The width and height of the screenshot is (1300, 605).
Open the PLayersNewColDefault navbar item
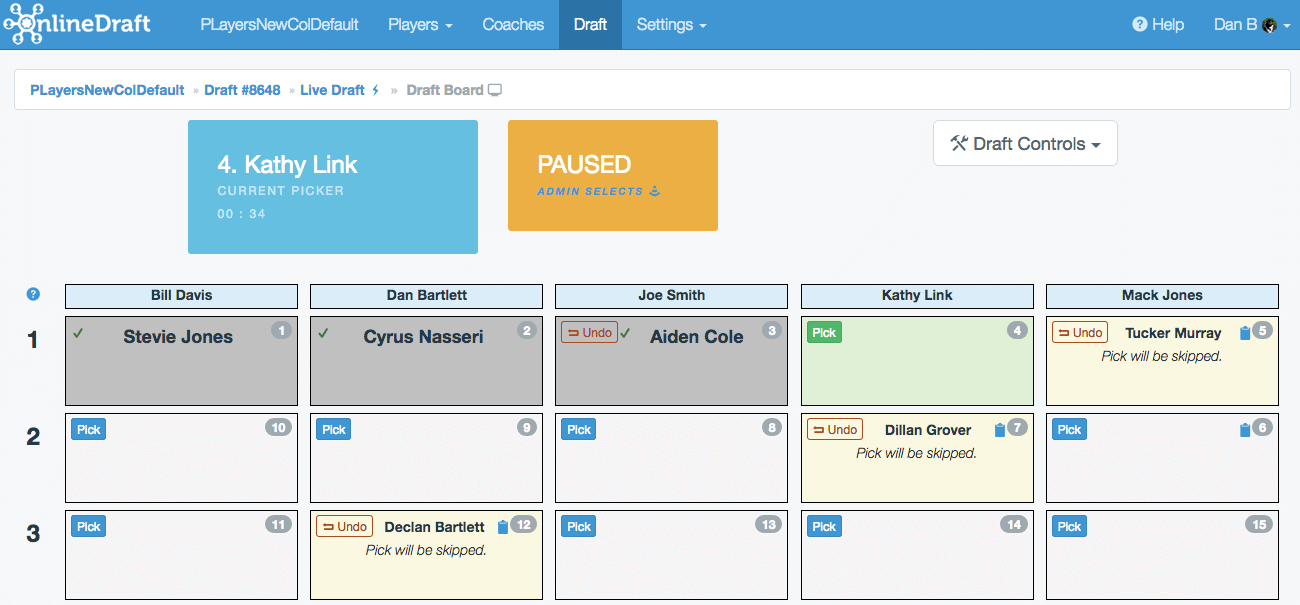(x=279, y=25)
